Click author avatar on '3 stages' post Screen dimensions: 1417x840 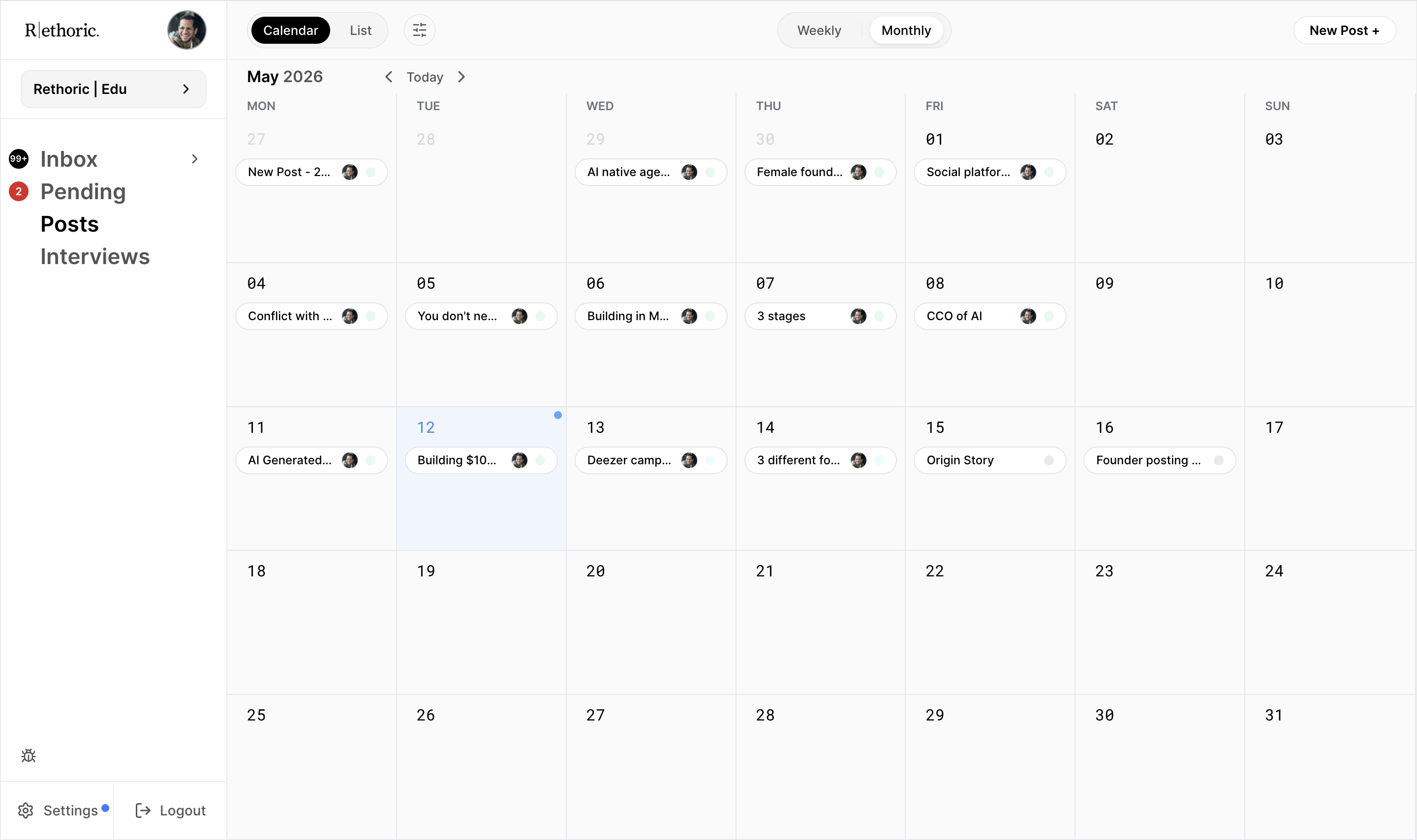(858, 316)
